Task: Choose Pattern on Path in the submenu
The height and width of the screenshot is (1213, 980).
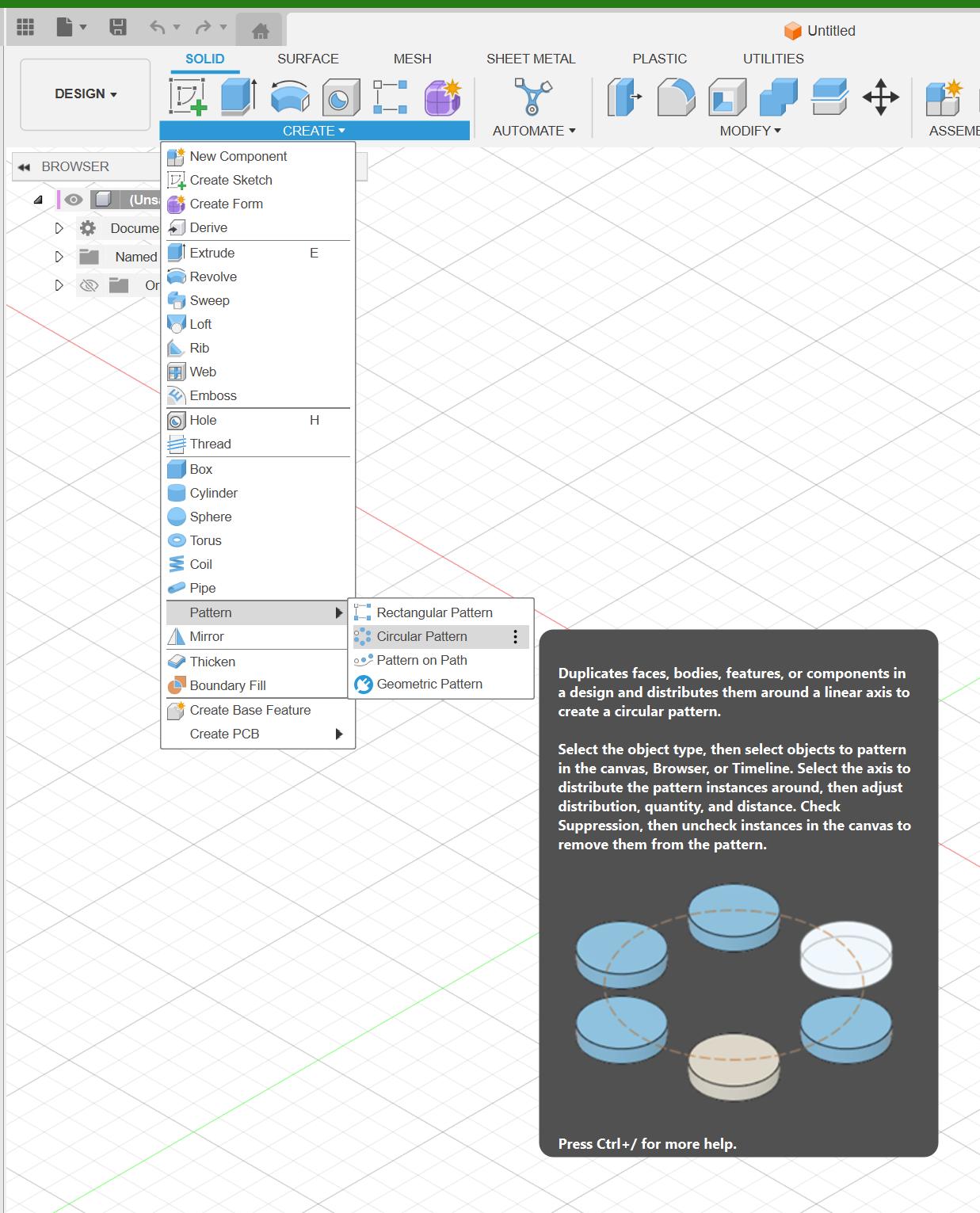Action: click(x=421, y=660)
